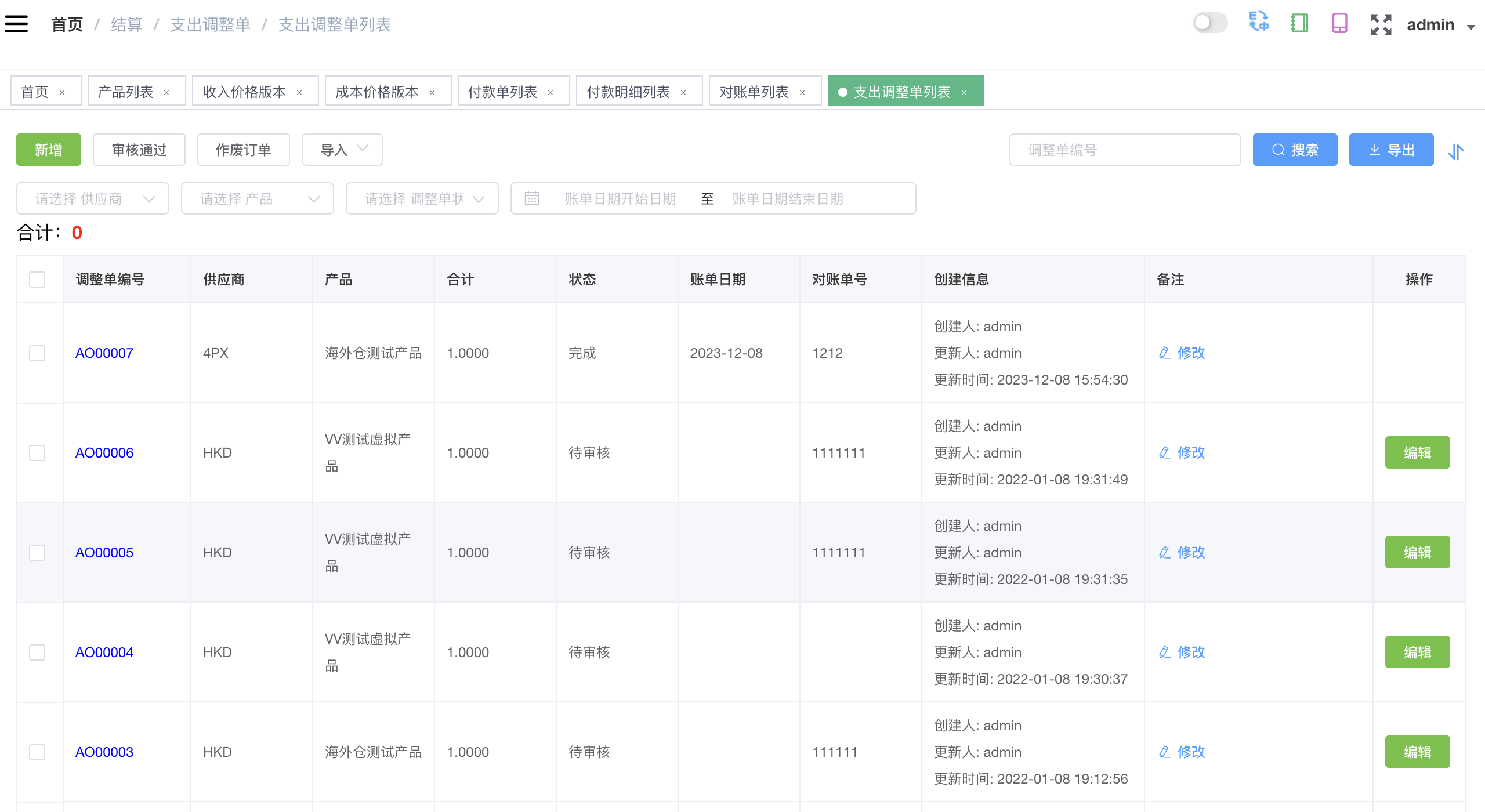Switch to the 成本价格版本 tab
This screenshot has width=1485, height=812.
(x=377, y=92)
